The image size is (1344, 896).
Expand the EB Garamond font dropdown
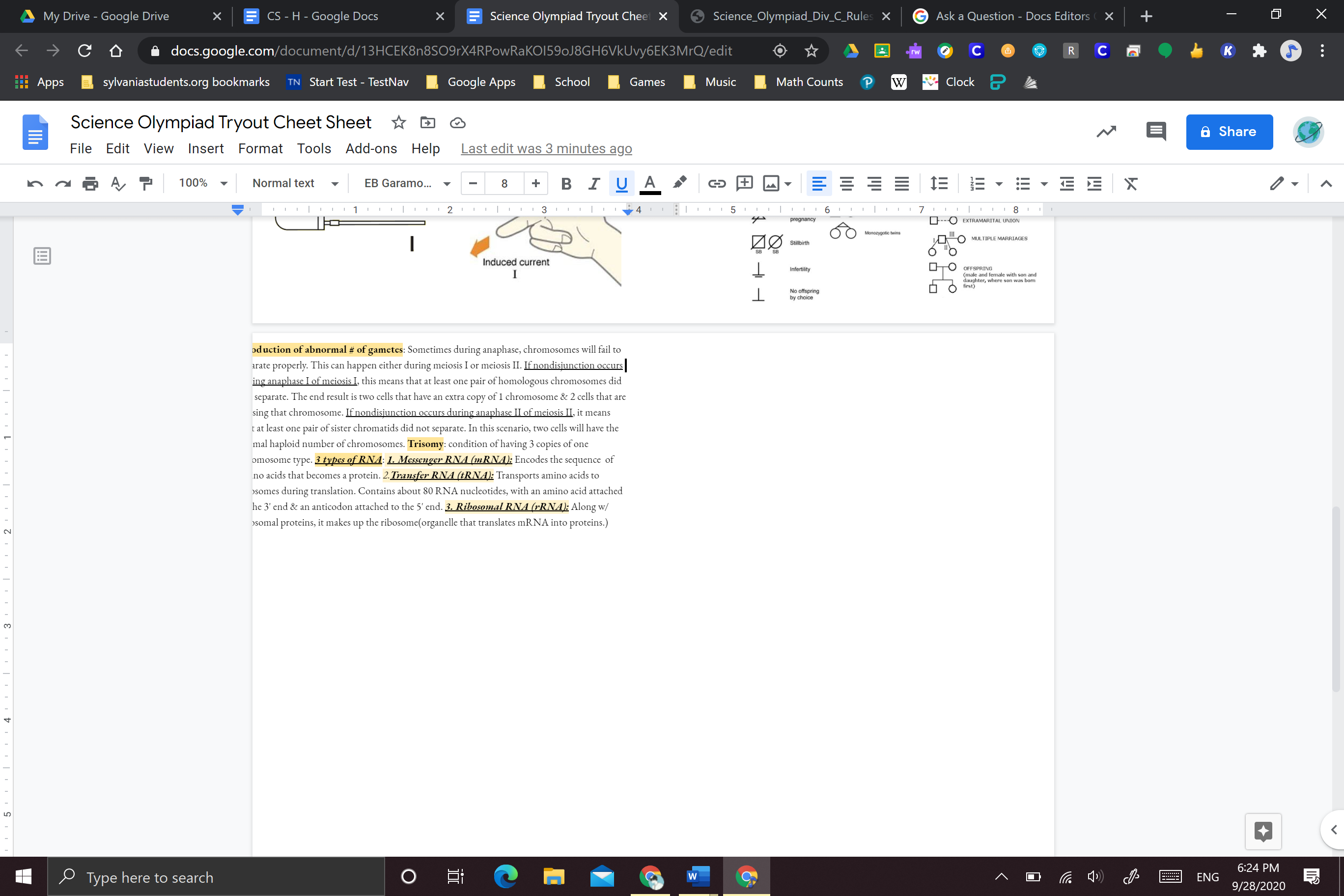pyautogui.click(x=407, y=183)
